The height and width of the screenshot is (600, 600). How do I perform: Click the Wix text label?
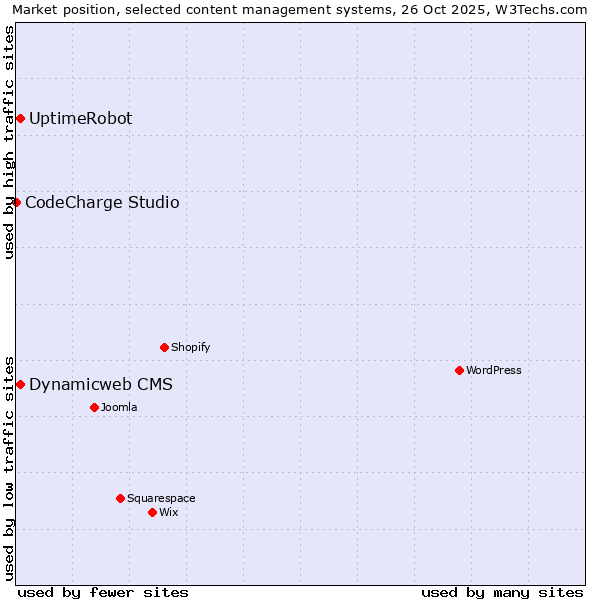pos(169,513)
